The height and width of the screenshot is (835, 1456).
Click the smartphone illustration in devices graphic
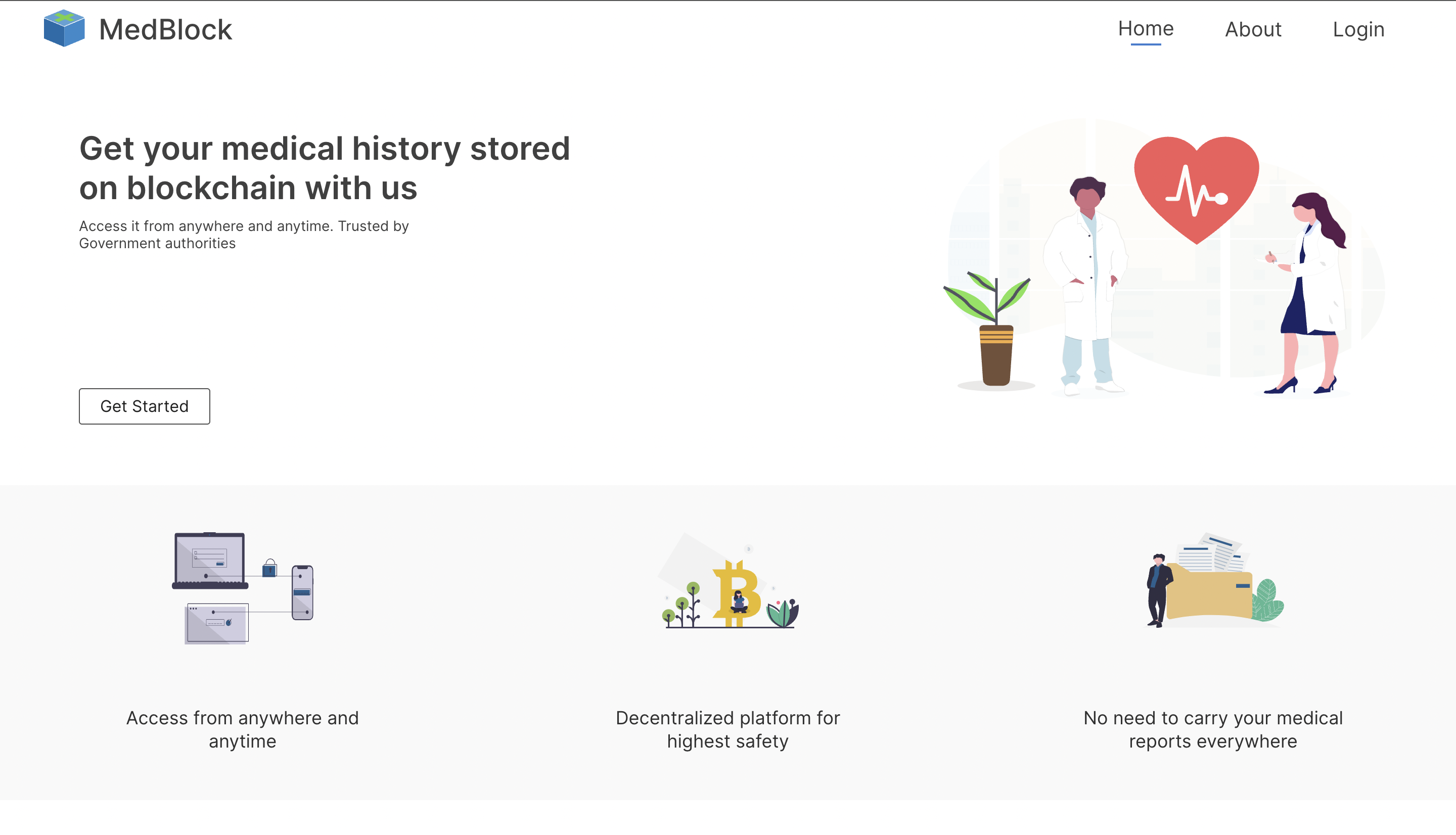tap(302, 592)
